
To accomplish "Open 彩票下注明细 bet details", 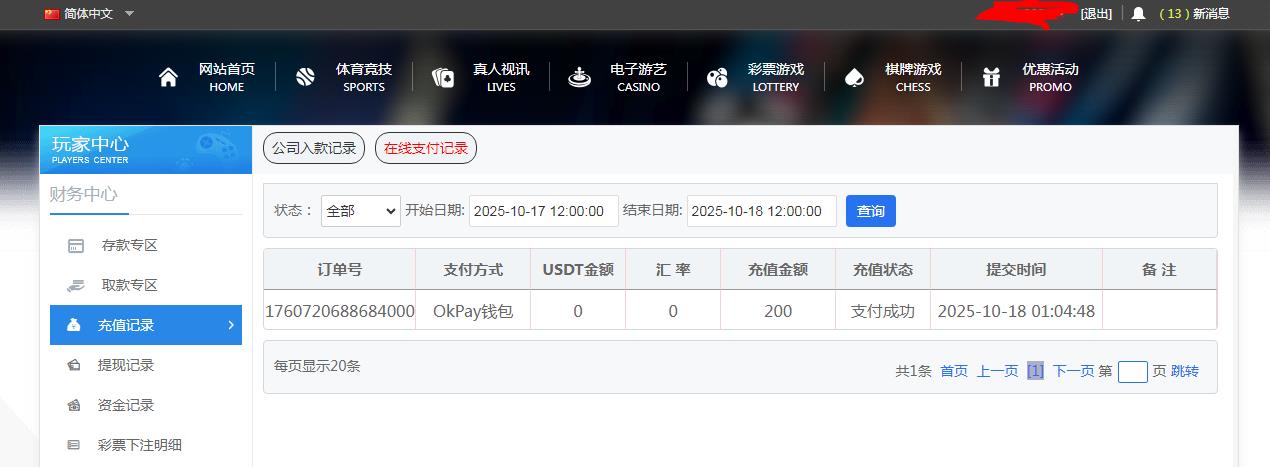I will pos(140,446).
